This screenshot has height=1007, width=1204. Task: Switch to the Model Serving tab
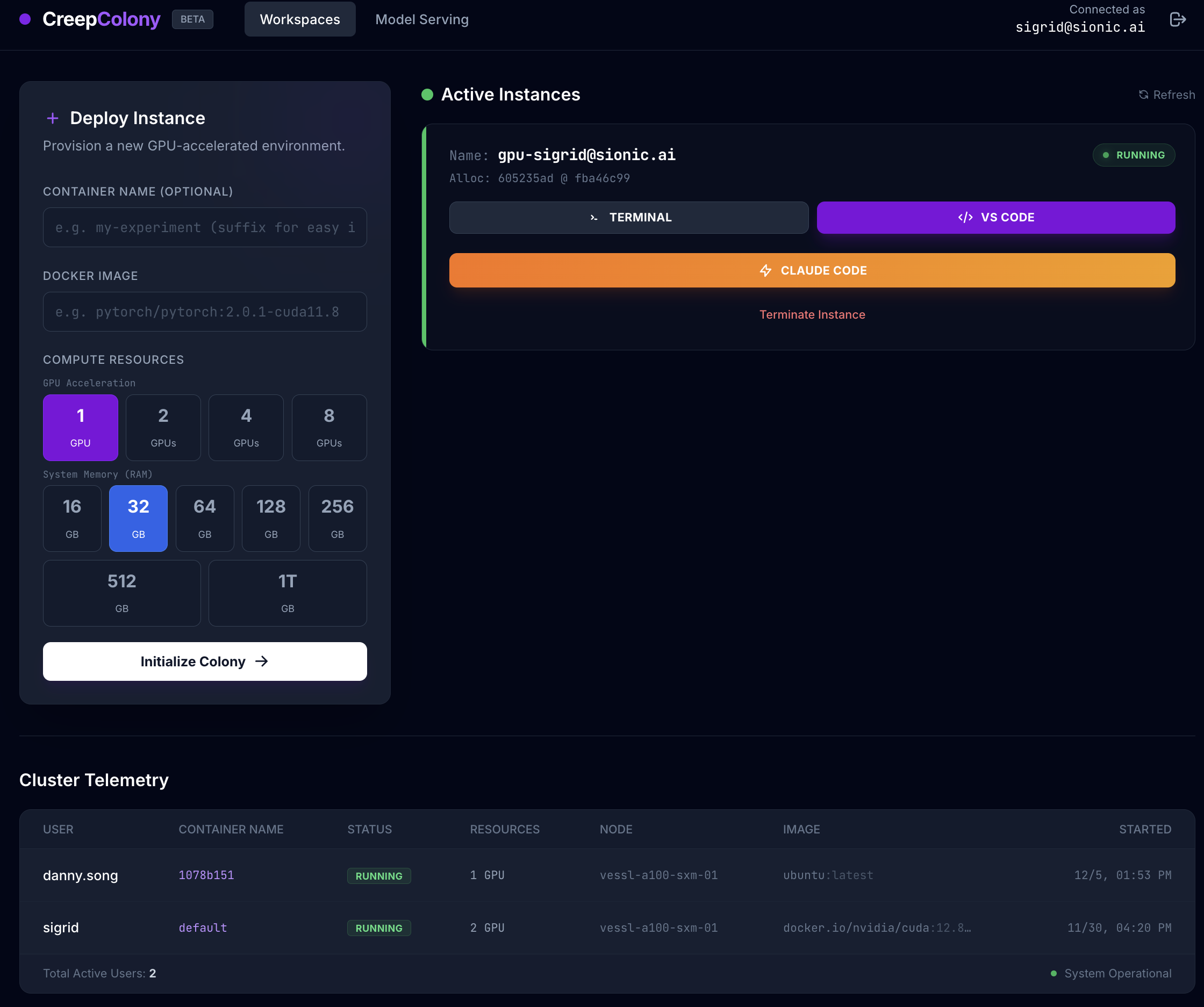pyautogui.click(x=421, y=19)
